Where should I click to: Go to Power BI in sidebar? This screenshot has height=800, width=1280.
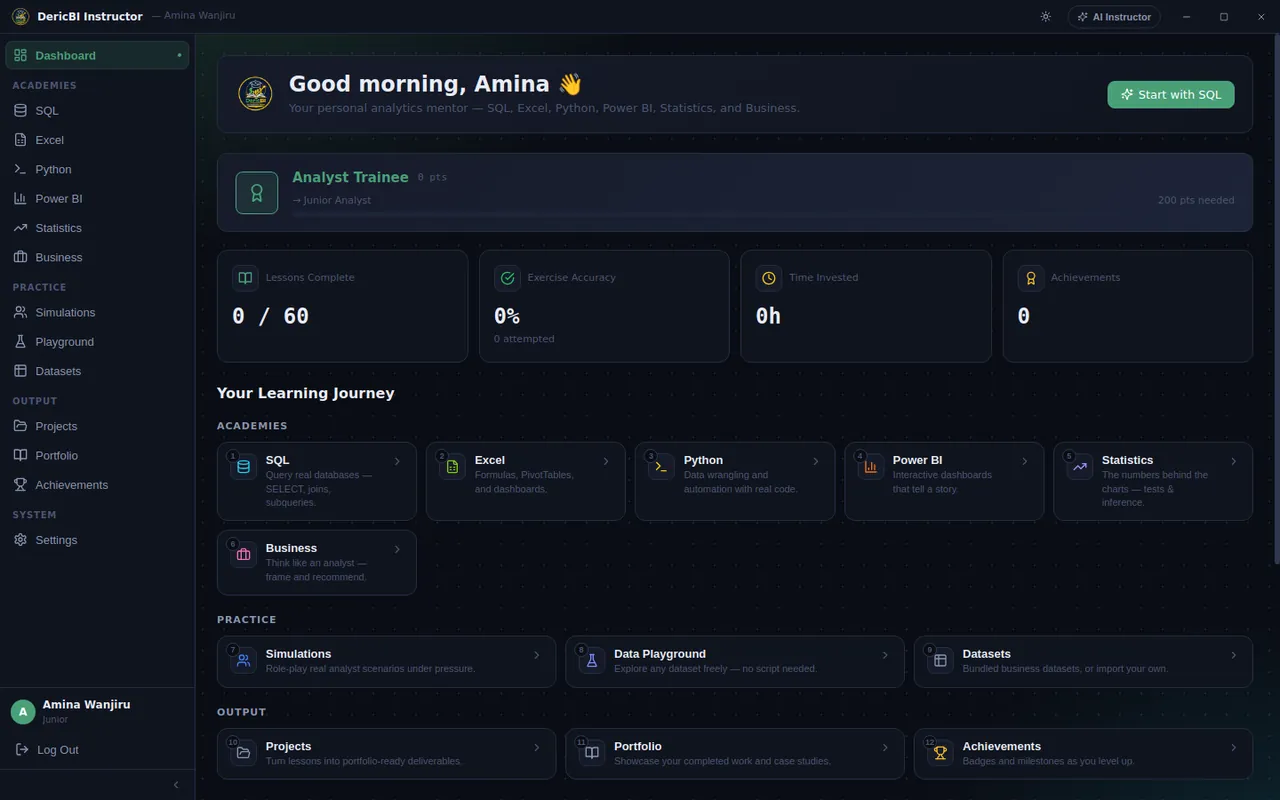point(97,198)
